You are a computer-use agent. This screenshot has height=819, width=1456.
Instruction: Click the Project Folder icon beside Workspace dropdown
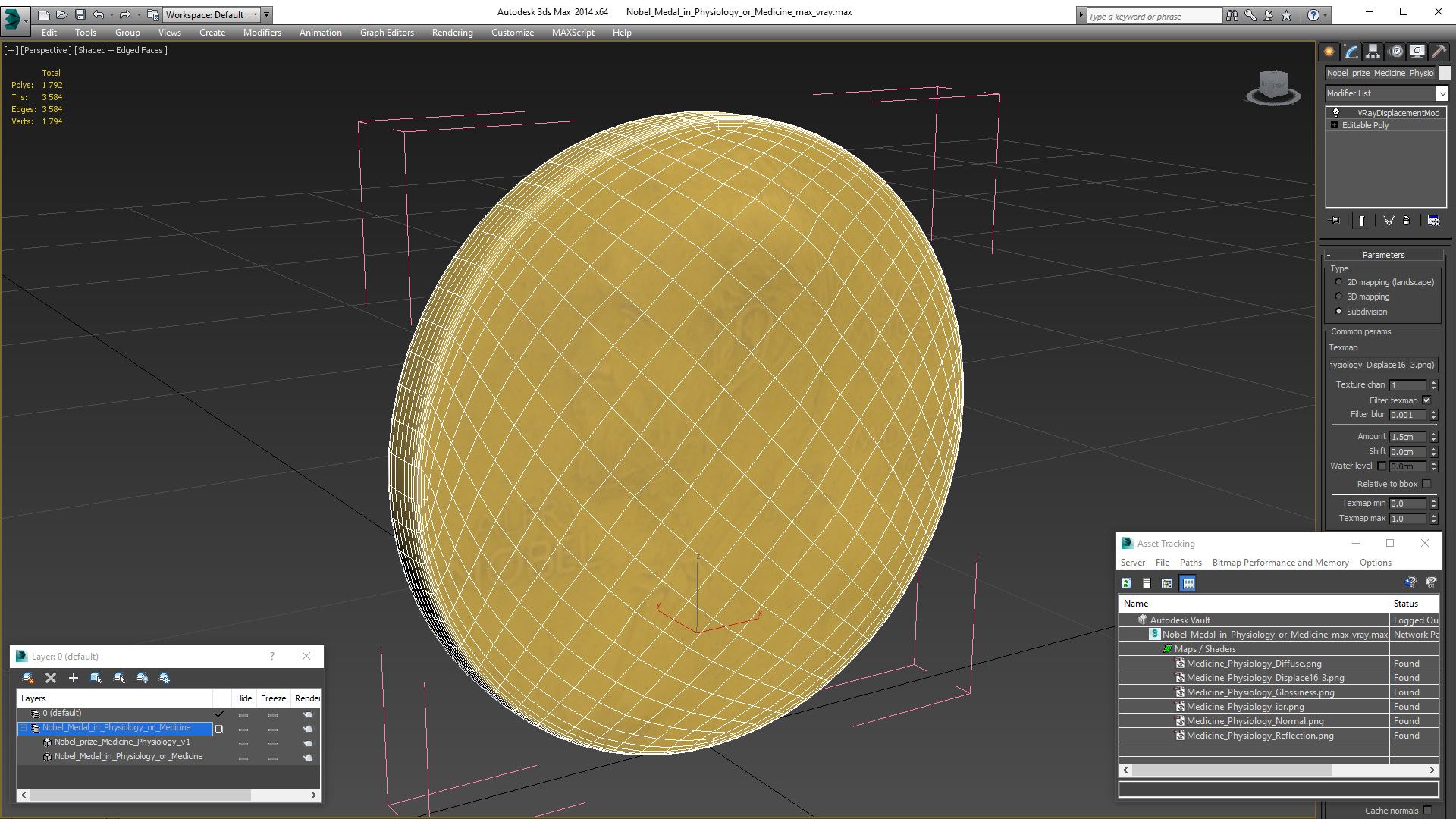point(153,14)
